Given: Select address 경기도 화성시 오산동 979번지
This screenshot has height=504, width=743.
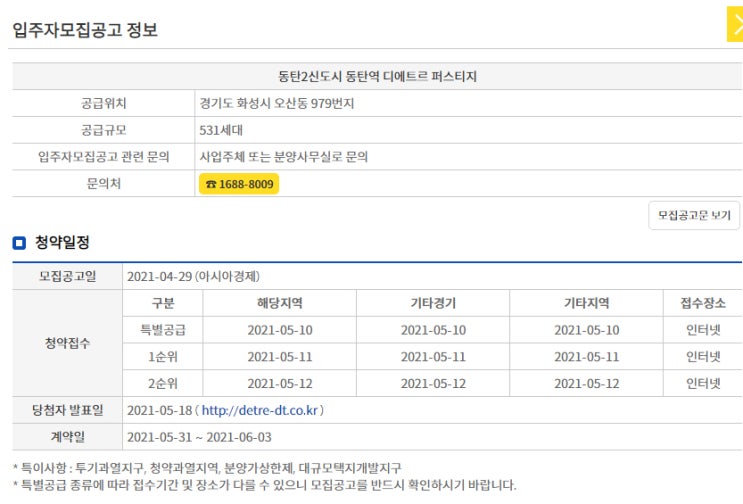Looking at the screenshot, I should point(277,103).
